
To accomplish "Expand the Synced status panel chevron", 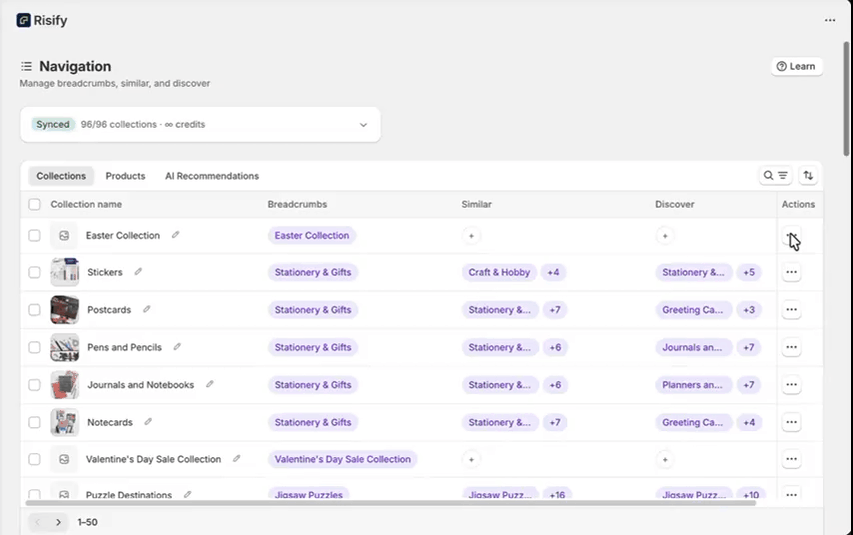I will click(x=363, y=125).
